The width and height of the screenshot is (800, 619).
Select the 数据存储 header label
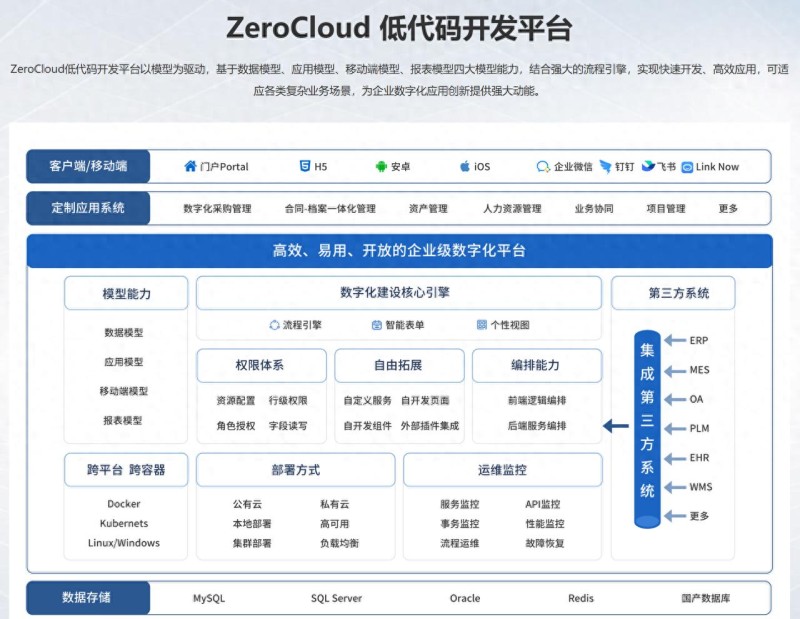[x=88, y=598]
